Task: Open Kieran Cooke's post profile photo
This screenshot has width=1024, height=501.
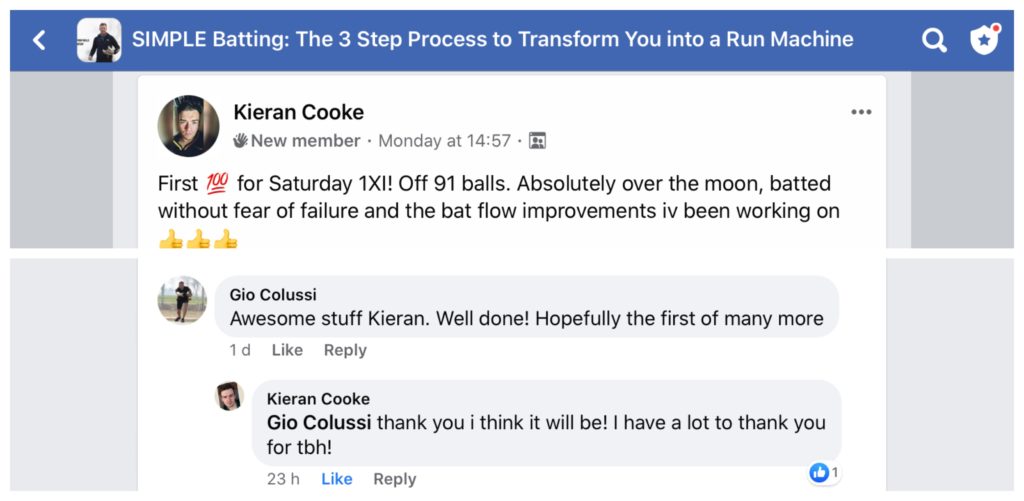Action: pos(188,126)
